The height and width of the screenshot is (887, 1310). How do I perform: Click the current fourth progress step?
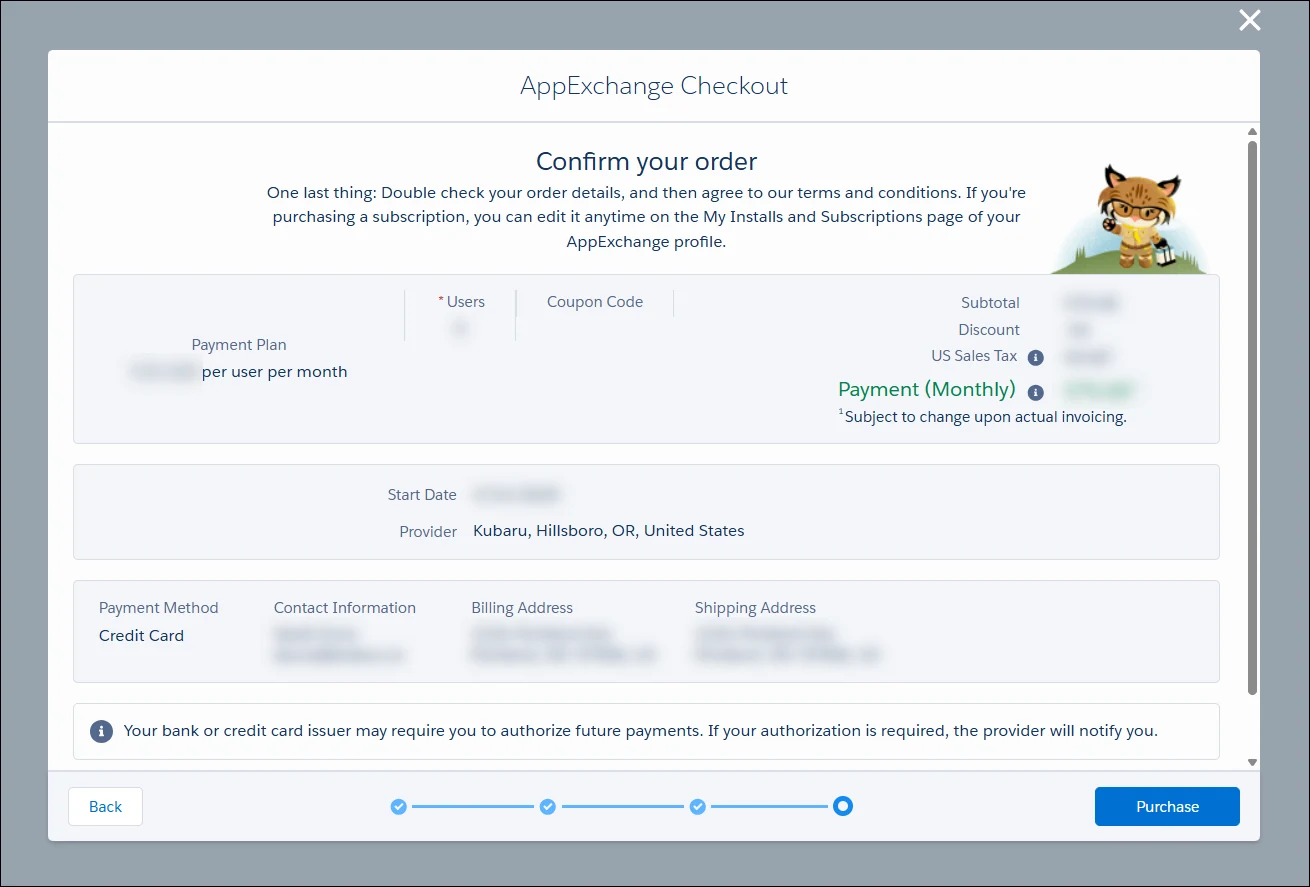coord(843,806)
